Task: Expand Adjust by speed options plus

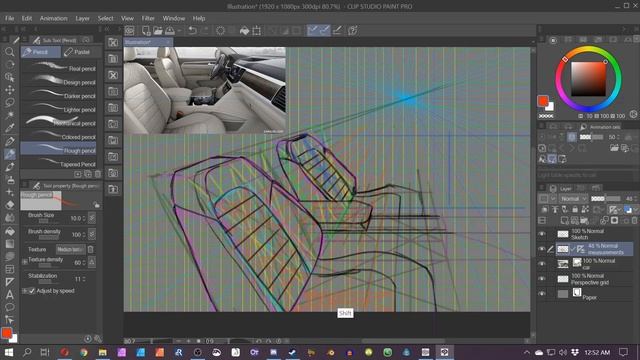Action: click(25, 291)
